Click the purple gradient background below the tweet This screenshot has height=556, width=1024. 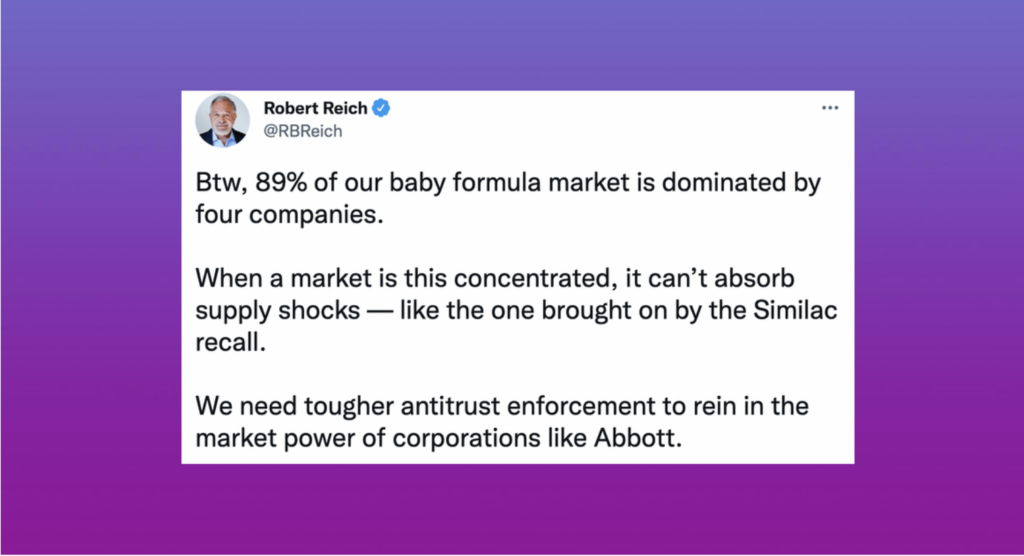512,510
